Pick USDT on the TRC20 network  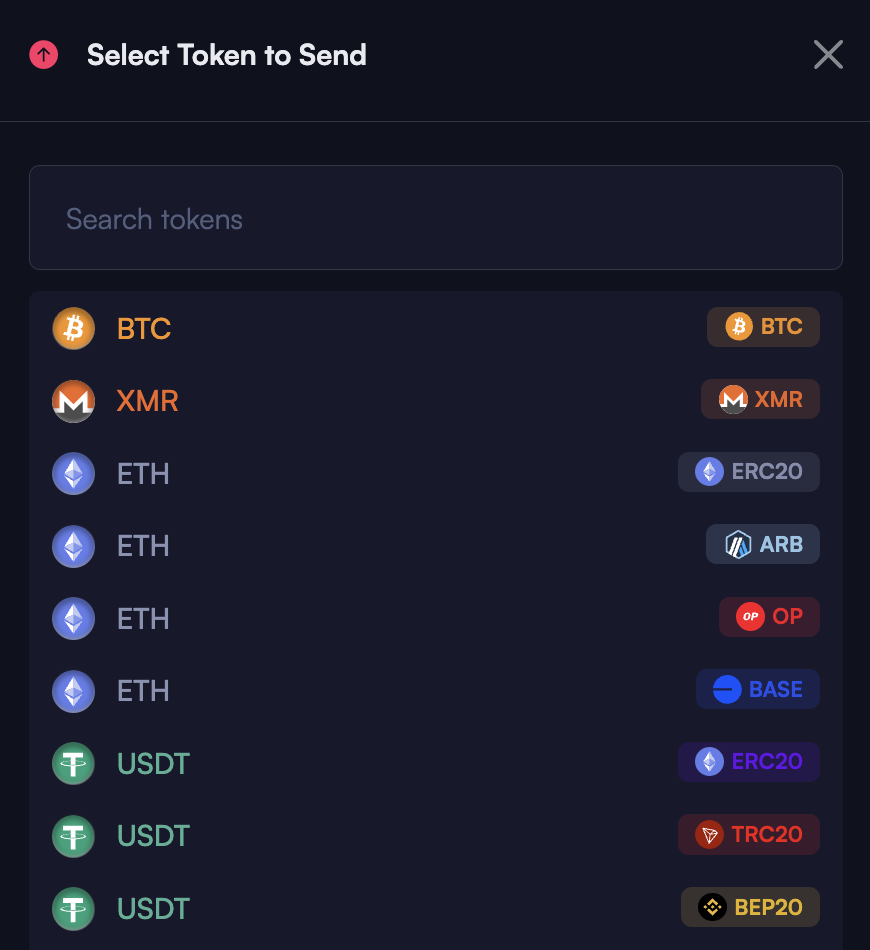(x=153, y=835)
